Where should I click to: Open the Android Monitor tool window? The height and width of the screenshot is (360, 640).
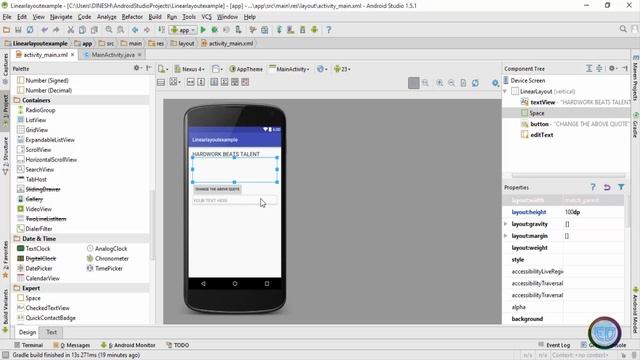pyautogui.click(x=128, y=345)
